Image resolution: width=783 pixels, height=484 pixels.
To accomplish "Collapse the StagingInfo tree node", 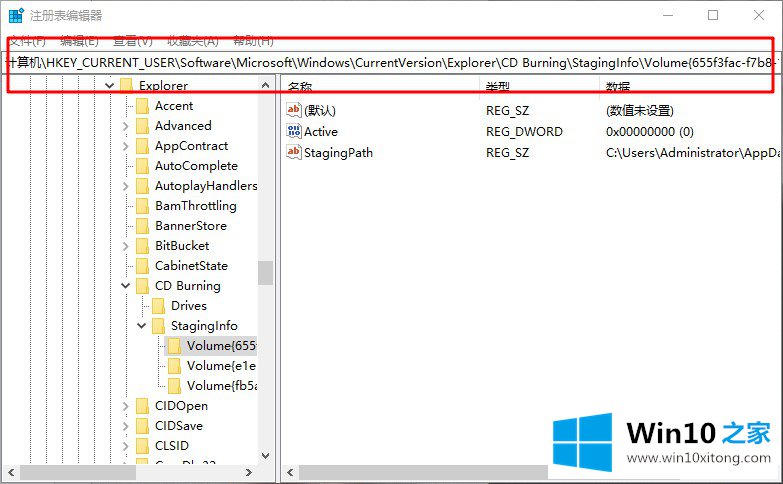I will click(x=142, y=326).
